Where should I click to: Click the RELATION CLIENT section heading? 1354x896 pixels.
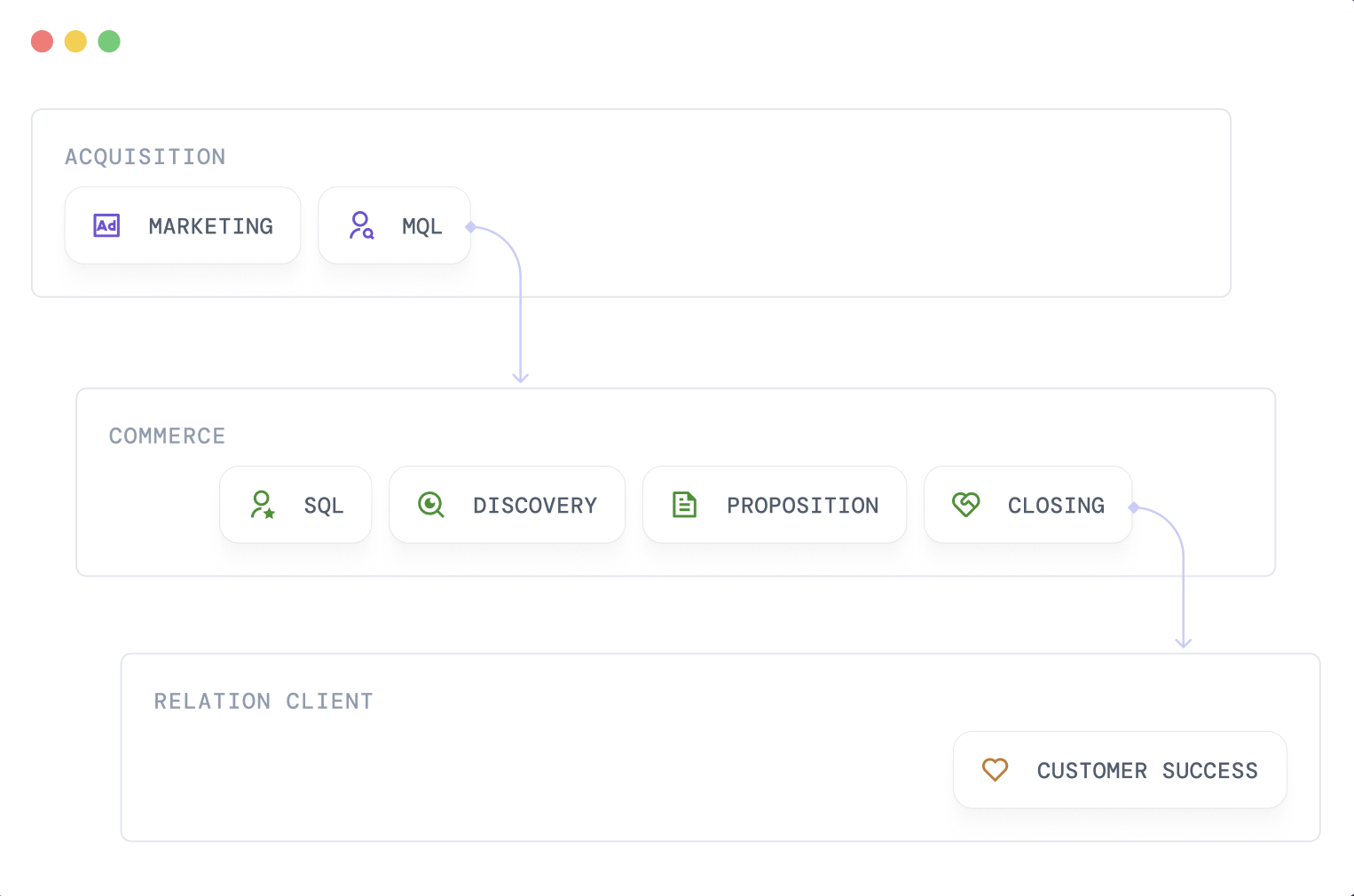[x=264, y=702]
